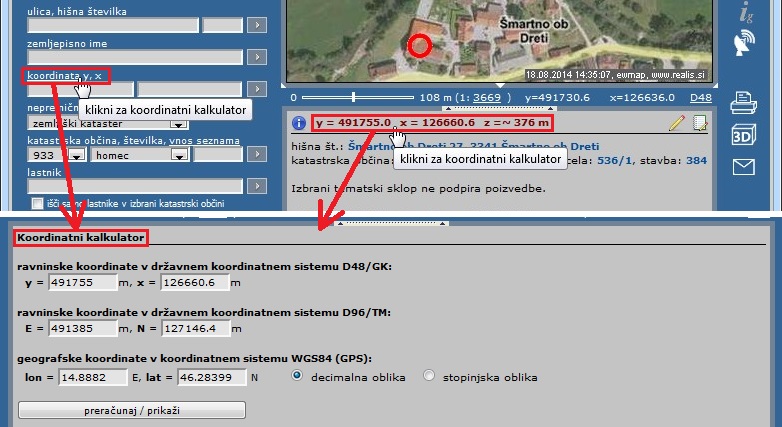
Task: Click the koordinata y, x link
Action: 64,76
